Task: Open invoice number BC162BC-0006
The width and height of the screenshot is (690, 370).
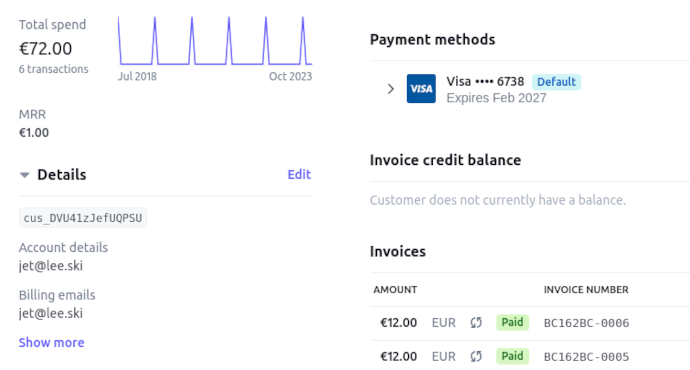Action: (x=586, y=323)
